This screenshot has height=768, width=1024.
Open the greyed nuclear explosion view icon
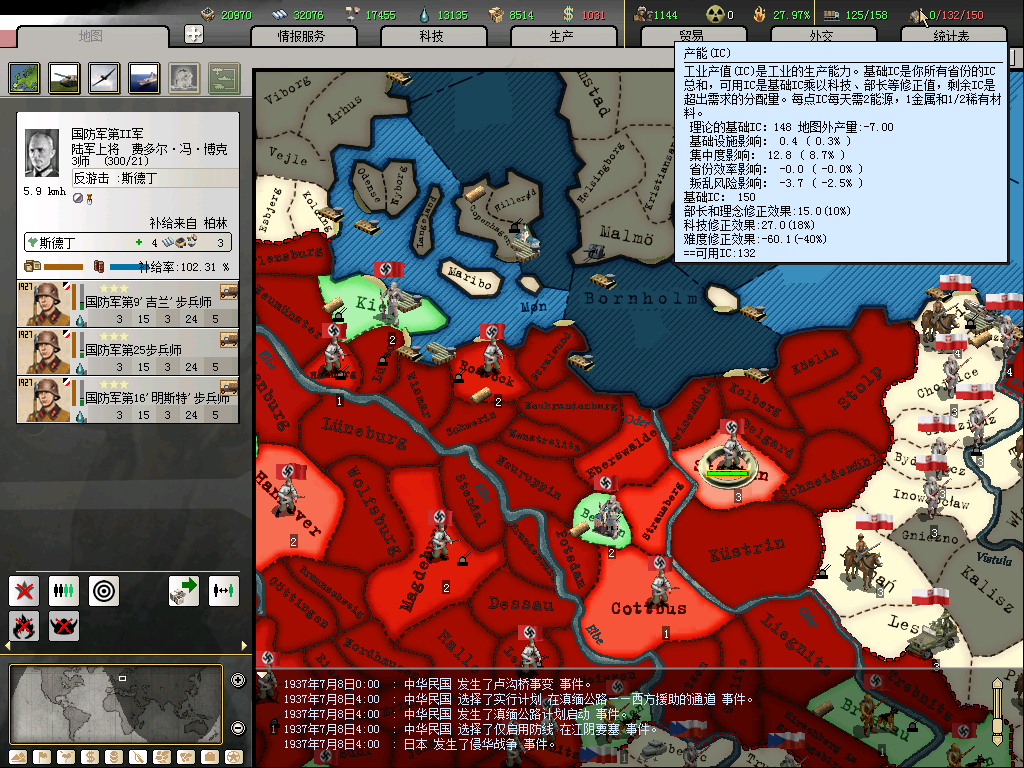pos(184,78)
